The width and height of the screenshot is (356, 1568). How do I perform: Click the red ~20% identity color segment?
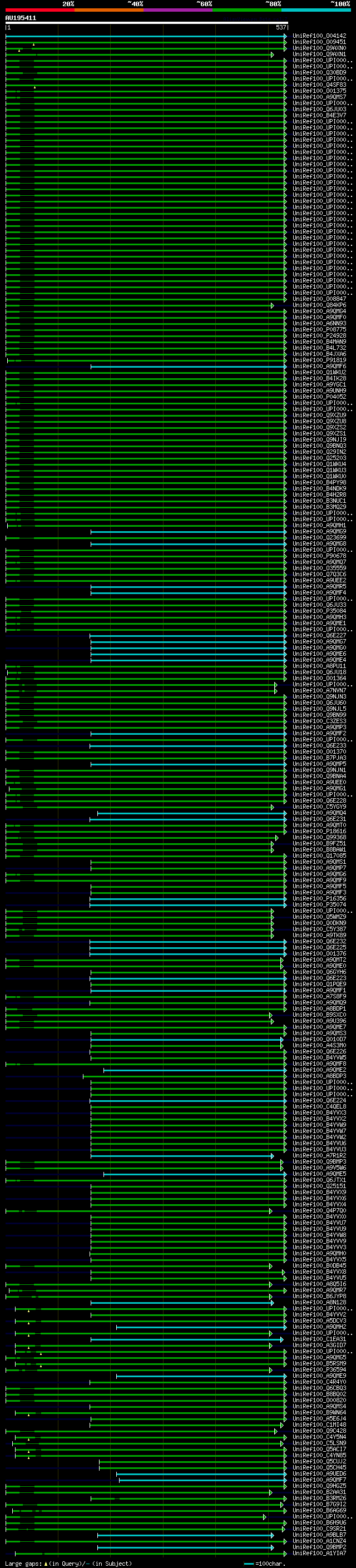click(x=40, y=10)
